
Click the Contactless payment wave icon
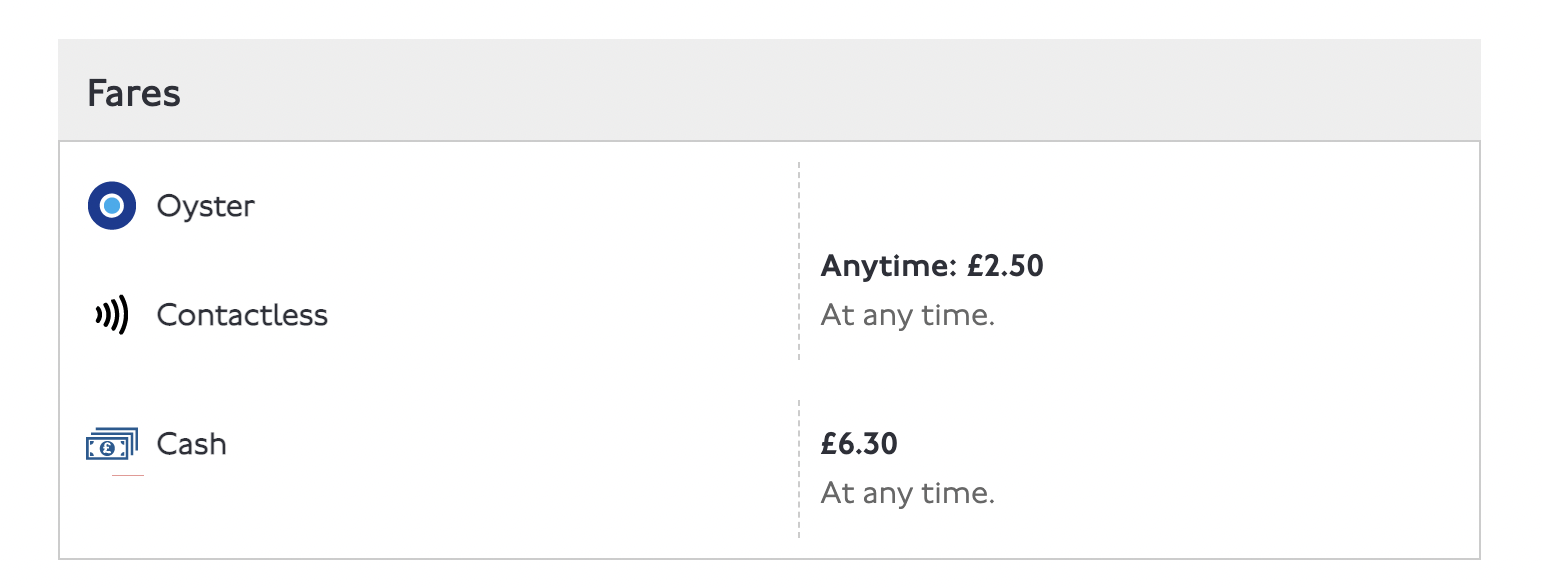pos(112,315)
